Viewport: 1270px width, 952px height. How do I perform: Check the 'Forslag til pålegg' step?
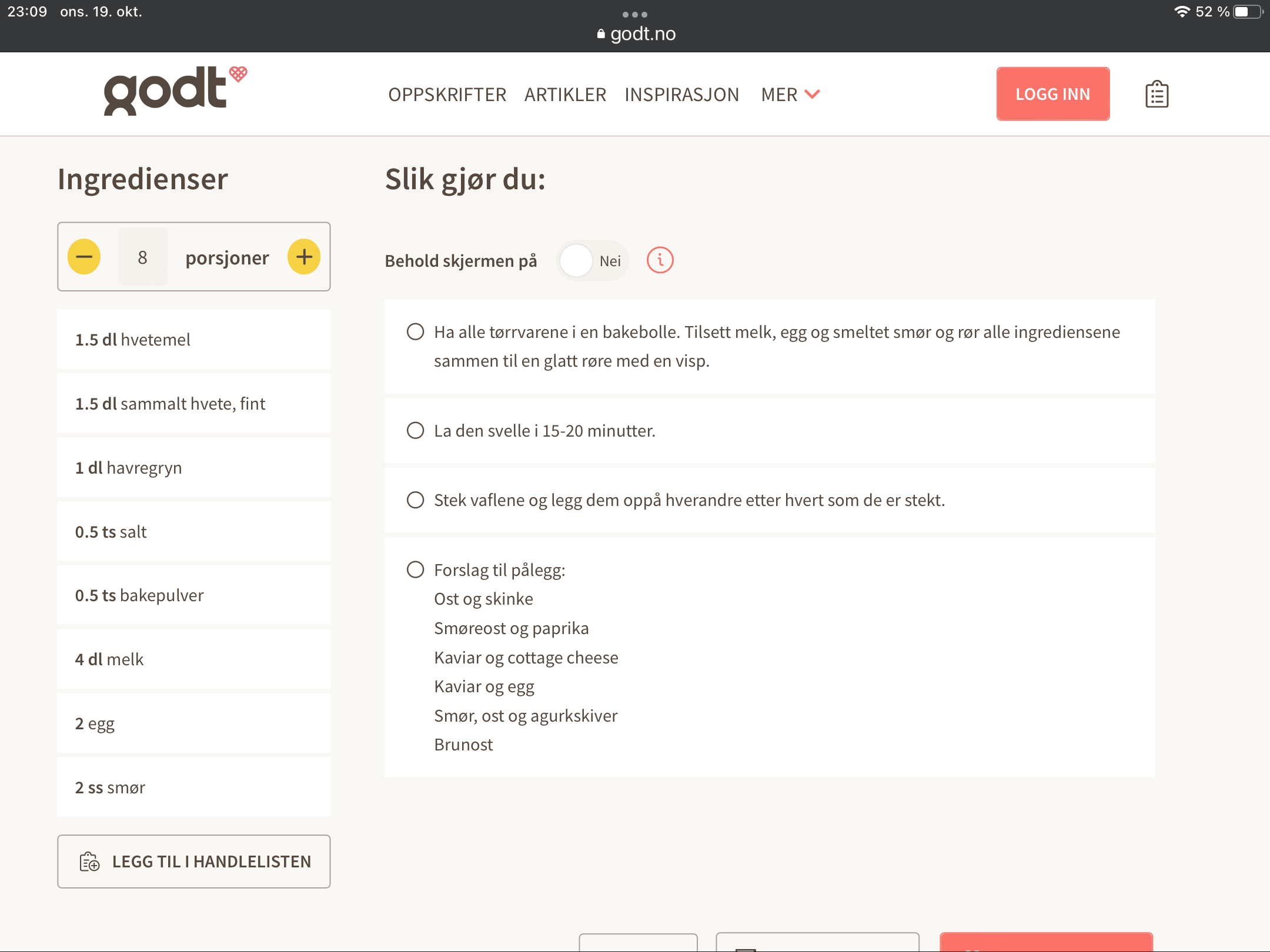coord(416,569)
